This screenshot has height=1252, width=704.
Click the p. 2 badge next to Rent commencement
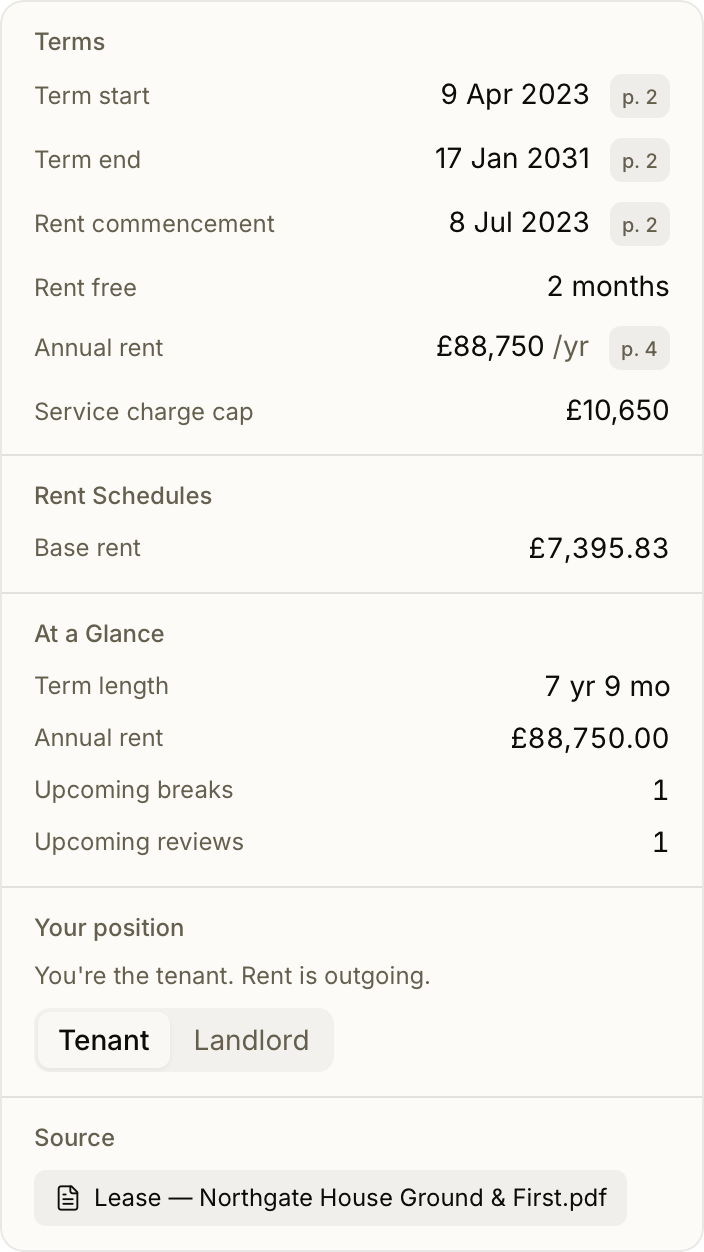click(640, 225)
